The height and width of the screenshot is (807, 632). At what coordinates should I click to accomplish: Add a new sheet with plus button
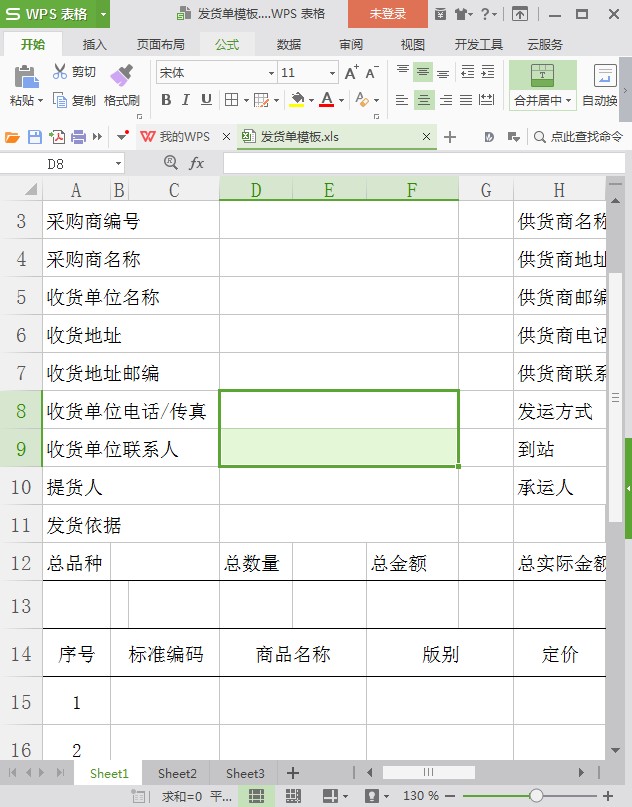[x=293, y=773]
